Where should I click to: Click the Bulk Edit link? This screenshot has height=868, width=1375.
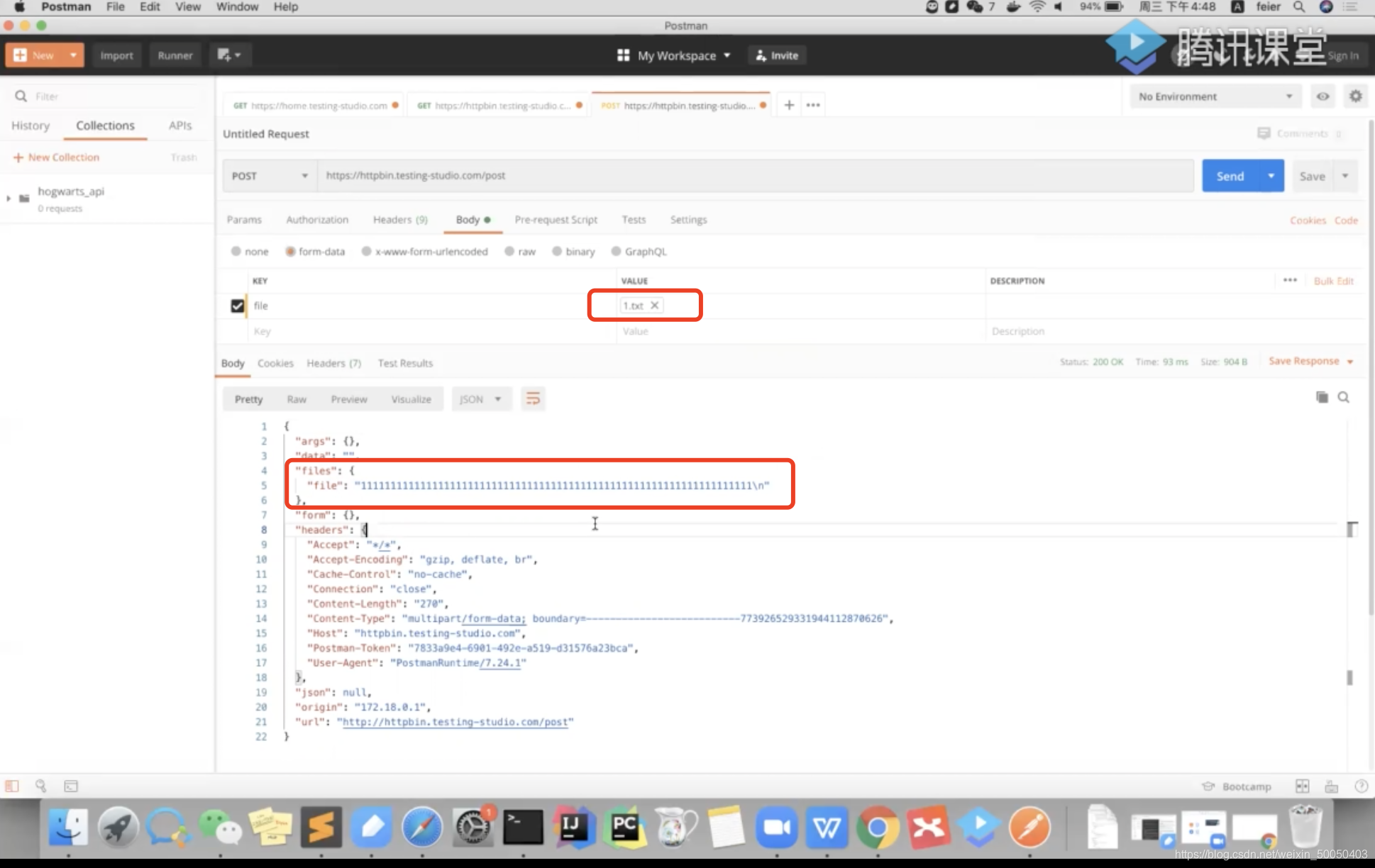coord(1333,281)
